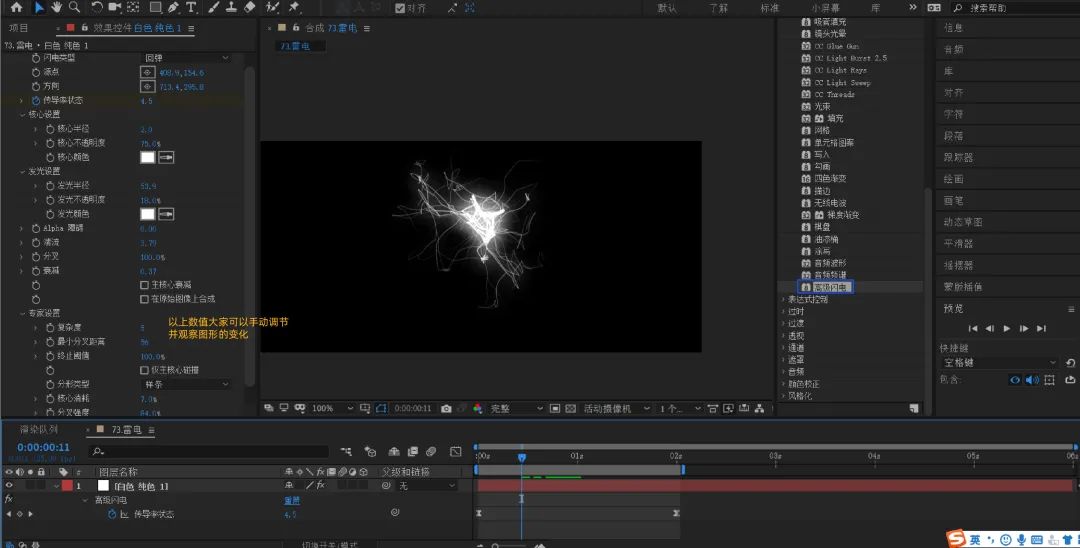Switch to the 项目 panel tab
Image resolution: width=1080 pixels, height=548 pixels.
19,28
